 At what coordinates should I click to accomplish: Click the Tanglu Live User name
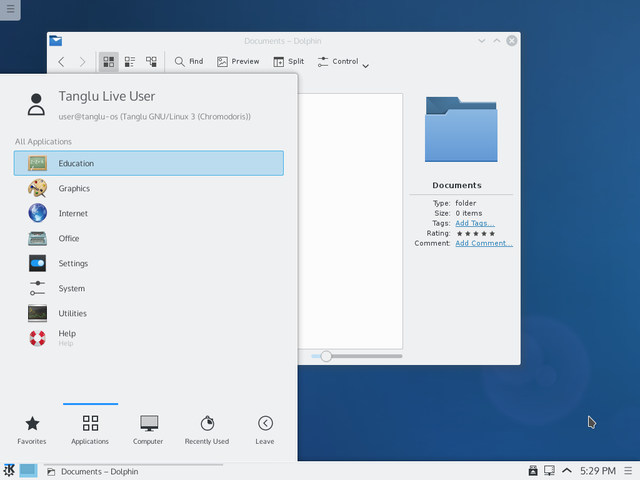107,96
